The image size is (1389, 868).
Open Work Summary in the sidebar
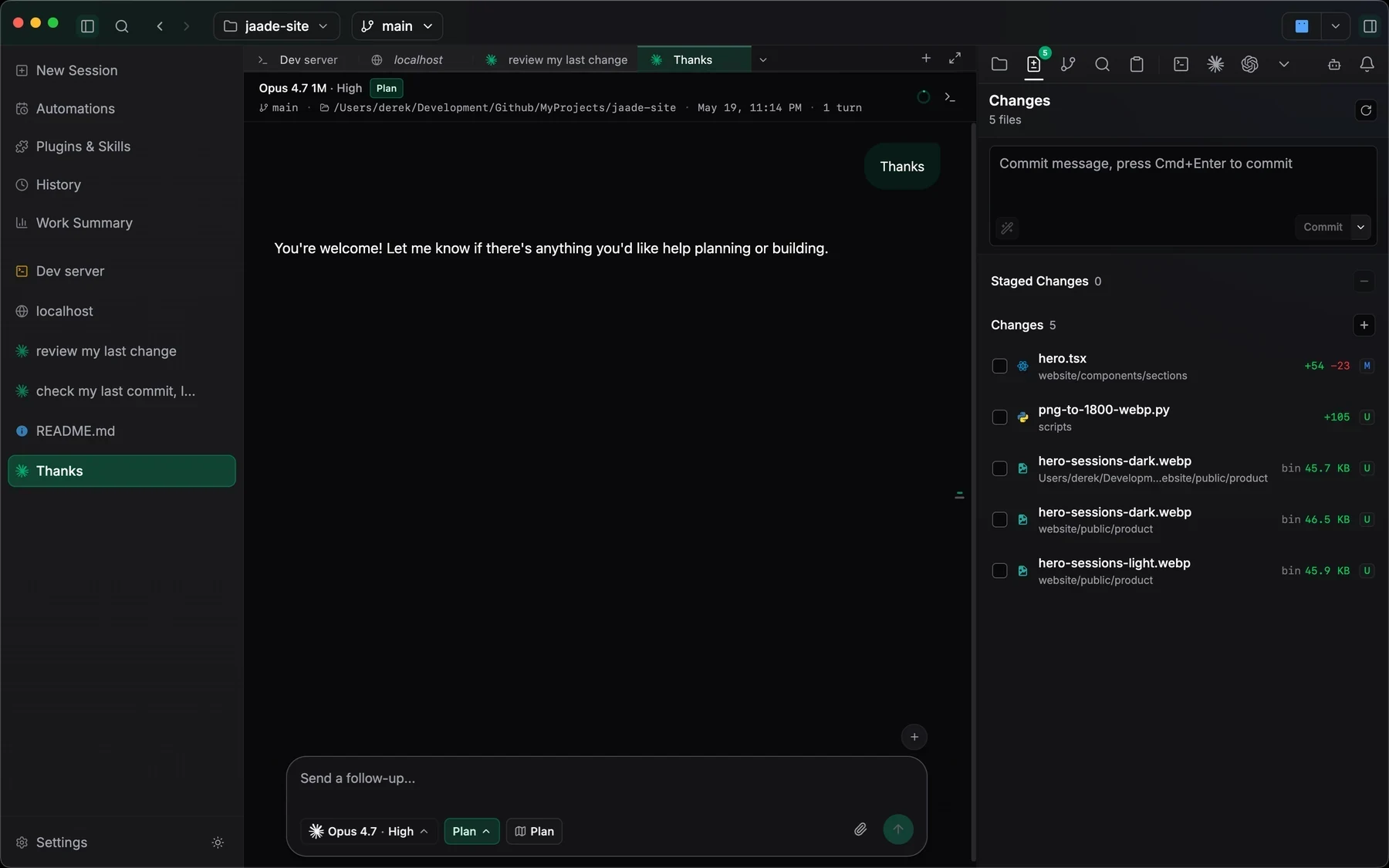pos(122,223)
